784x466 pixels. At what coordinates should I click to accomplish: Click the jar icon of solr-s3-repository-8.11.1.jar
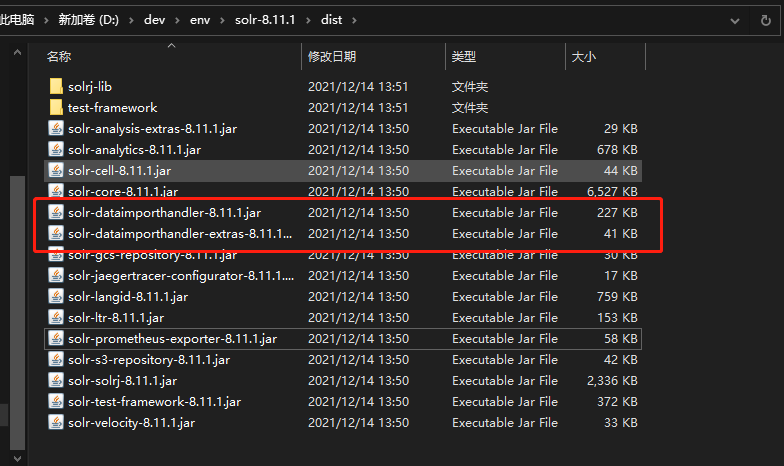(x=56, y=360)
